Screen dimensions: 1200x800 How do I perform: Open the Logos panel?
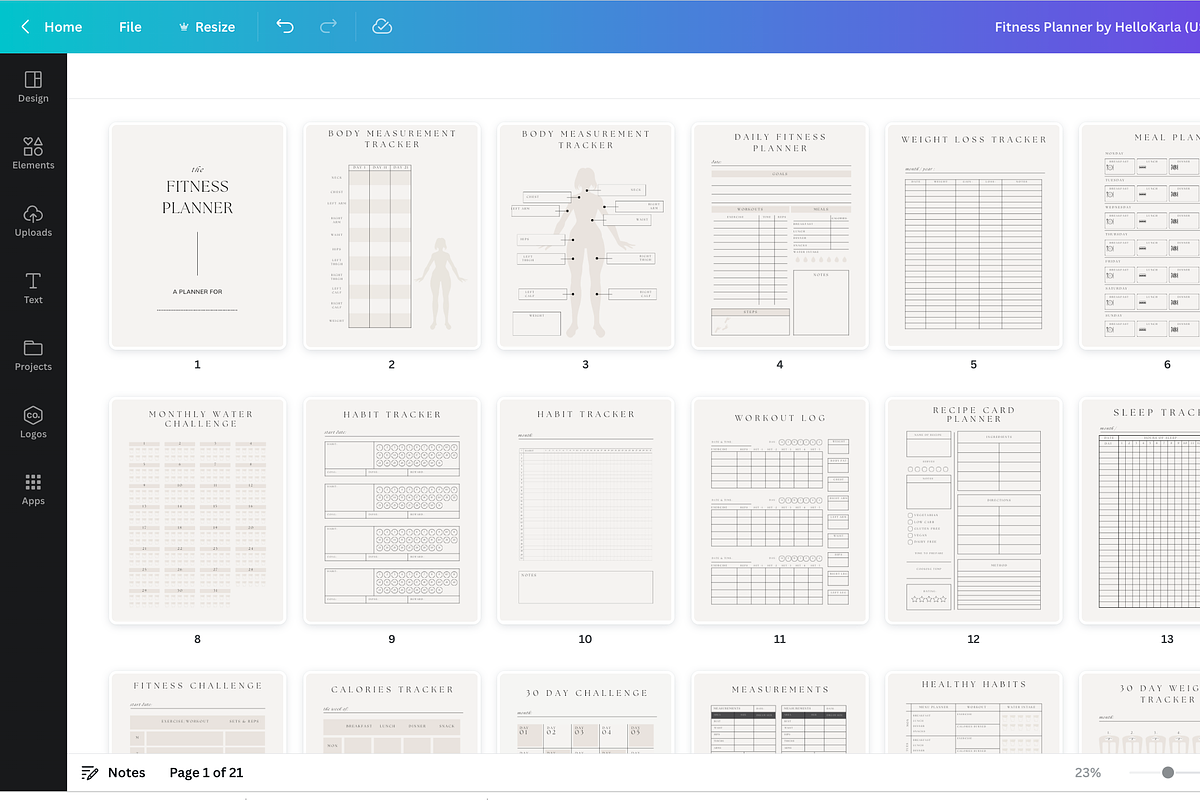[x=33, y=422]
